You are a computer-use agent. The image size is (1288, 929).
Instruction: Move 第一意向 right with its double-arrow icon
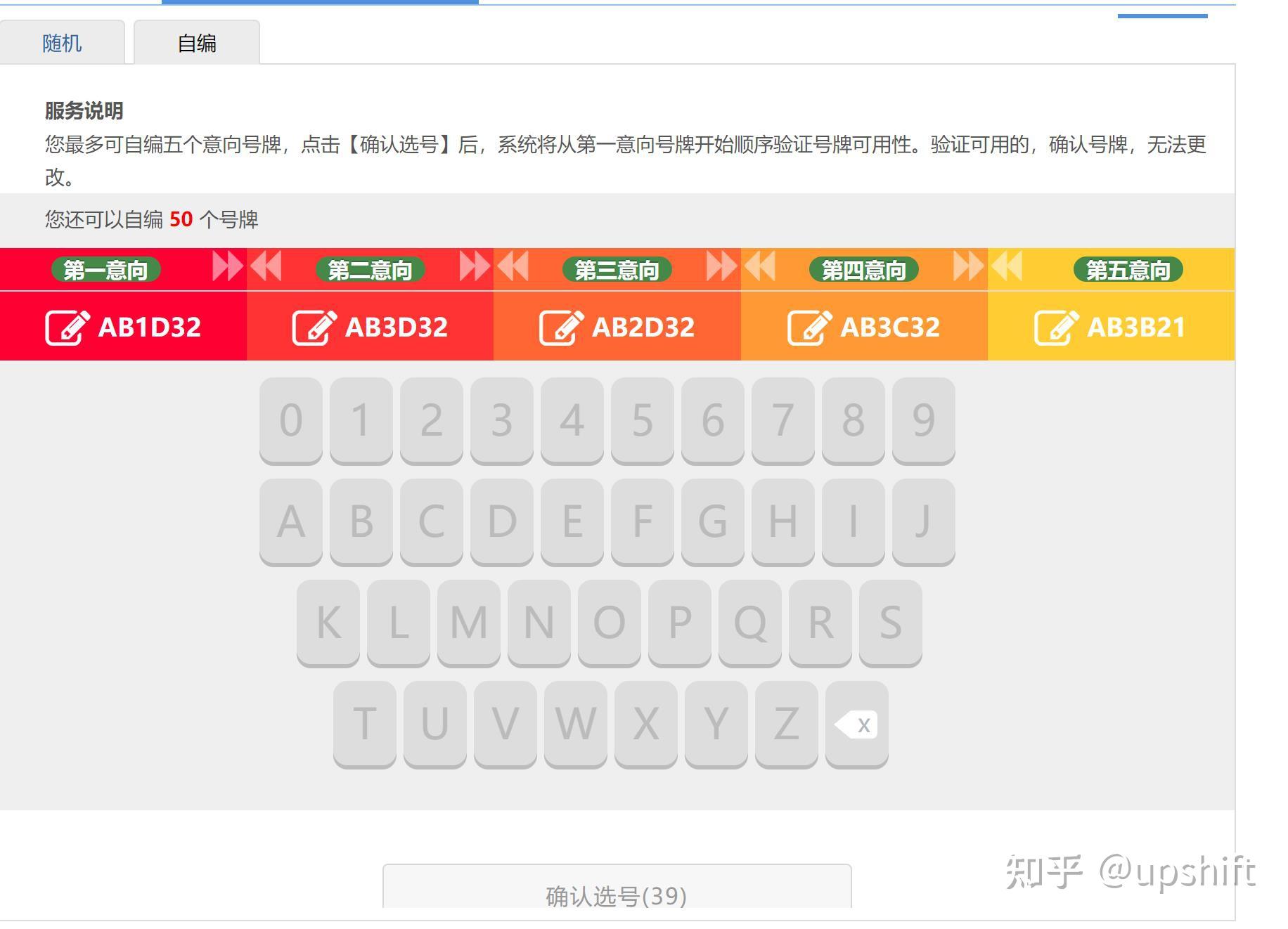[228, 267]
